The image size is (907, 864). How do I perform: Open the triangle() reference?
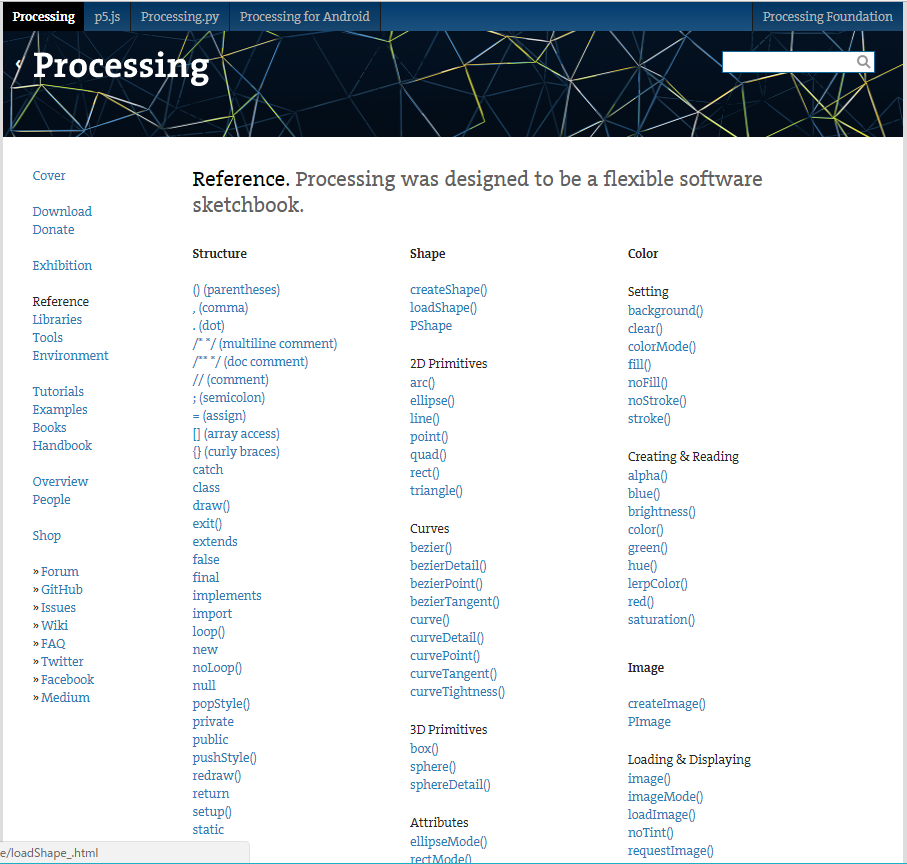436,490
